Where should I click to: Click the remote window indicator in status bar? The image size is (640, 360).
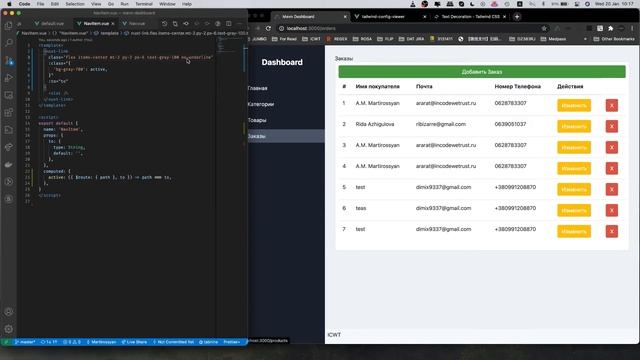6,342
